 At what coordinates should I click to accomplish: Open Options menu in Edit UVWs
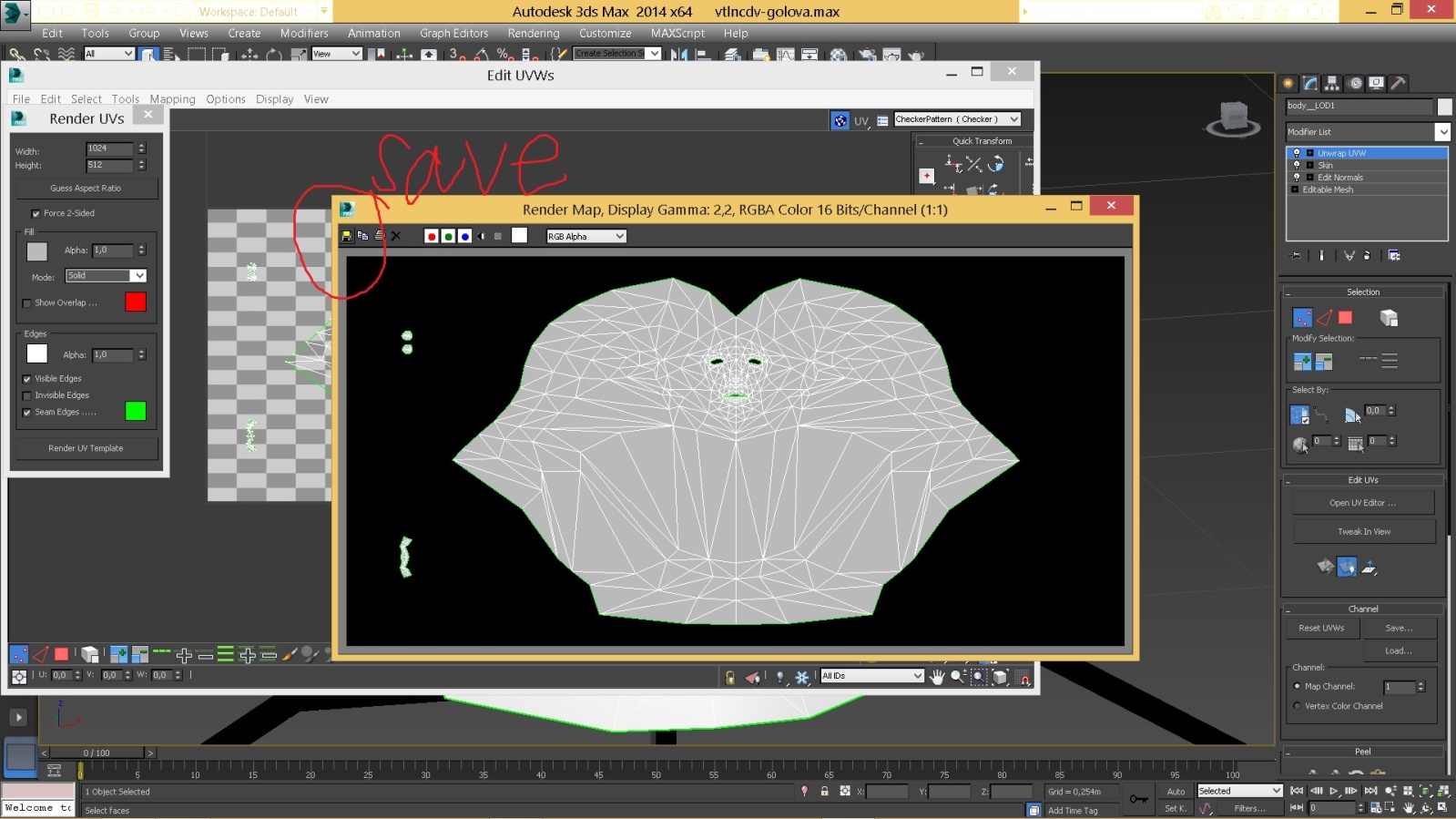tap(226, 99)
